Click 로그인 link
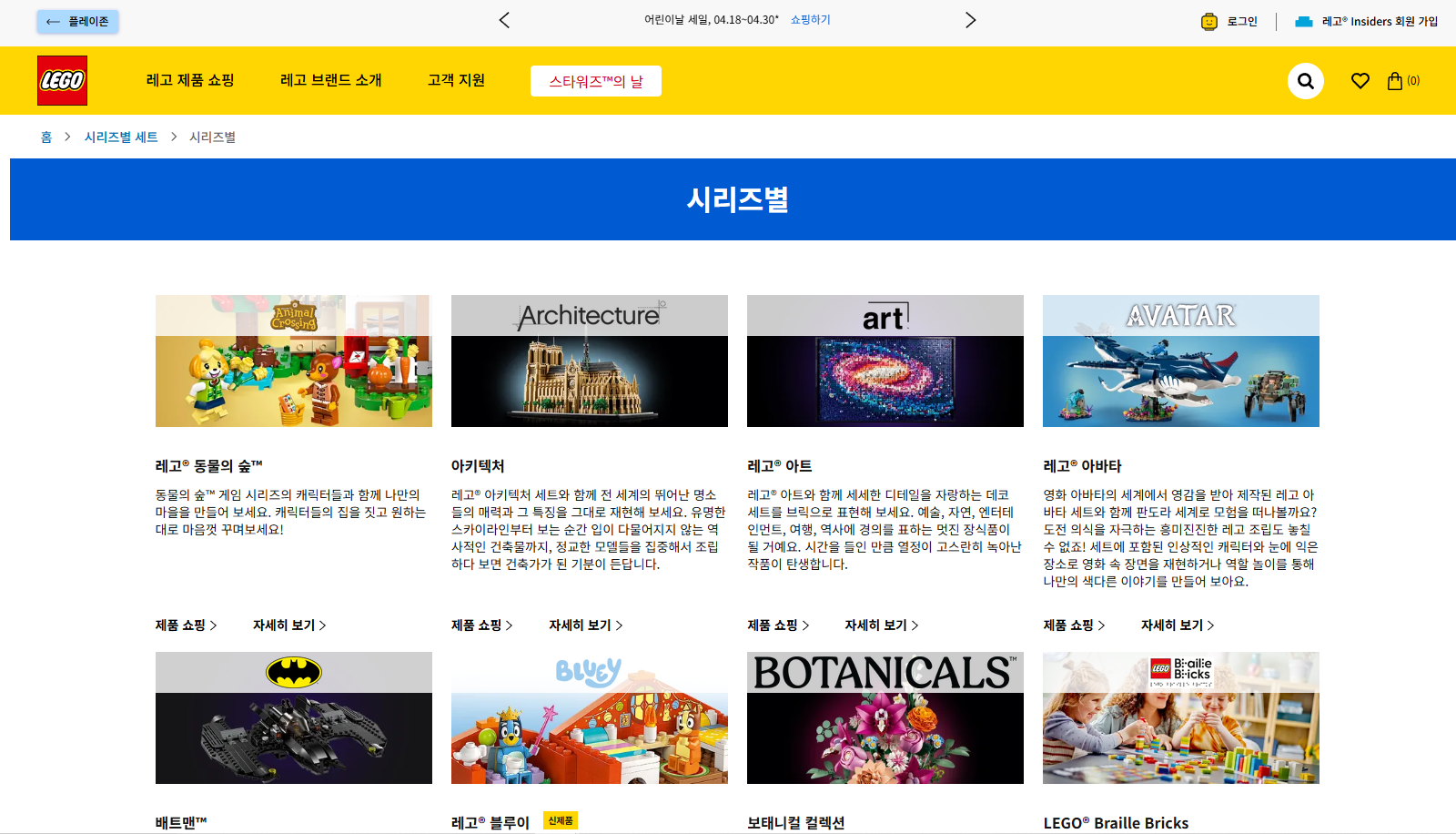The height and width of the screenshot is (834, 1456). [x=1242, y=21]
